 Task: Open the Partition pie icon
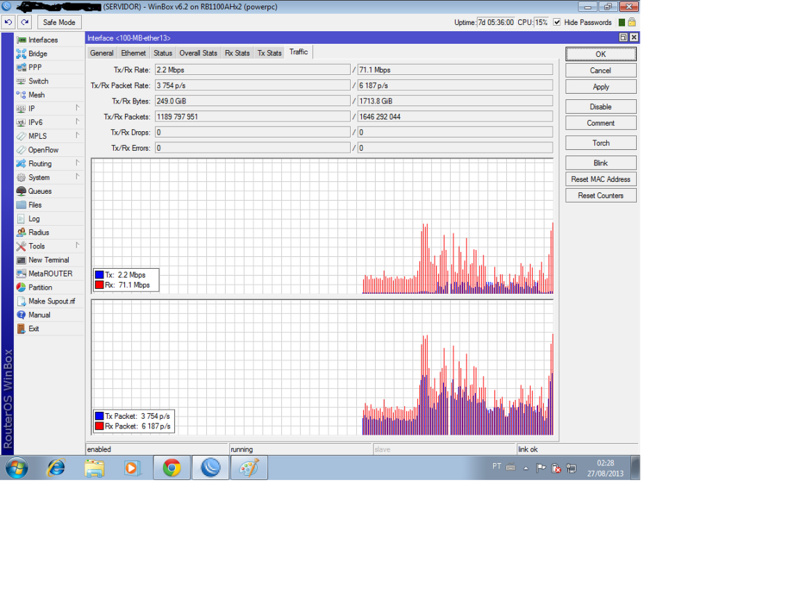[21, 288]
